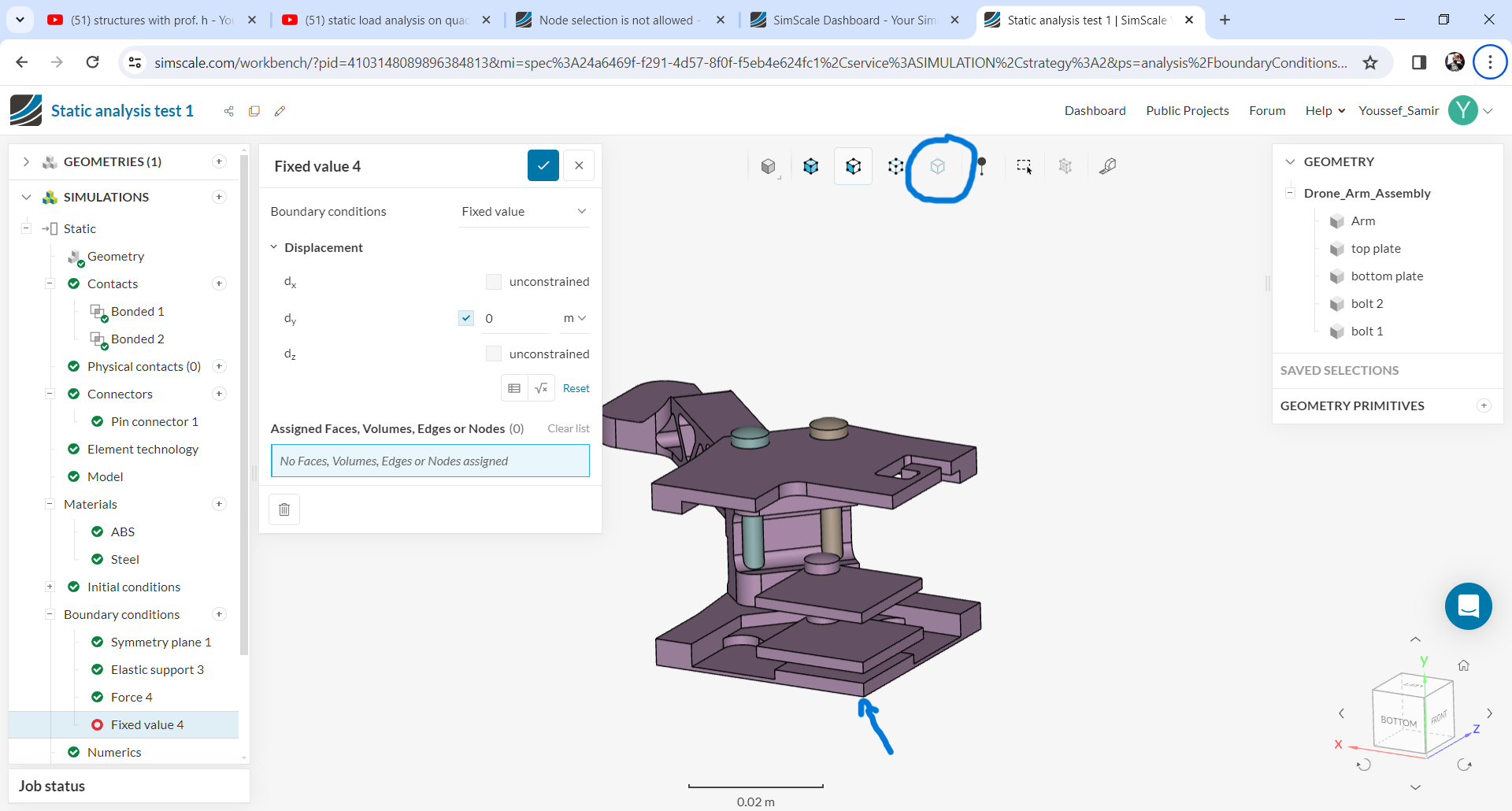This screenshot has width=1512, height=811.
Task: Click the BOTTOM face of orientation cube
Action: (x=1398, y=721)
